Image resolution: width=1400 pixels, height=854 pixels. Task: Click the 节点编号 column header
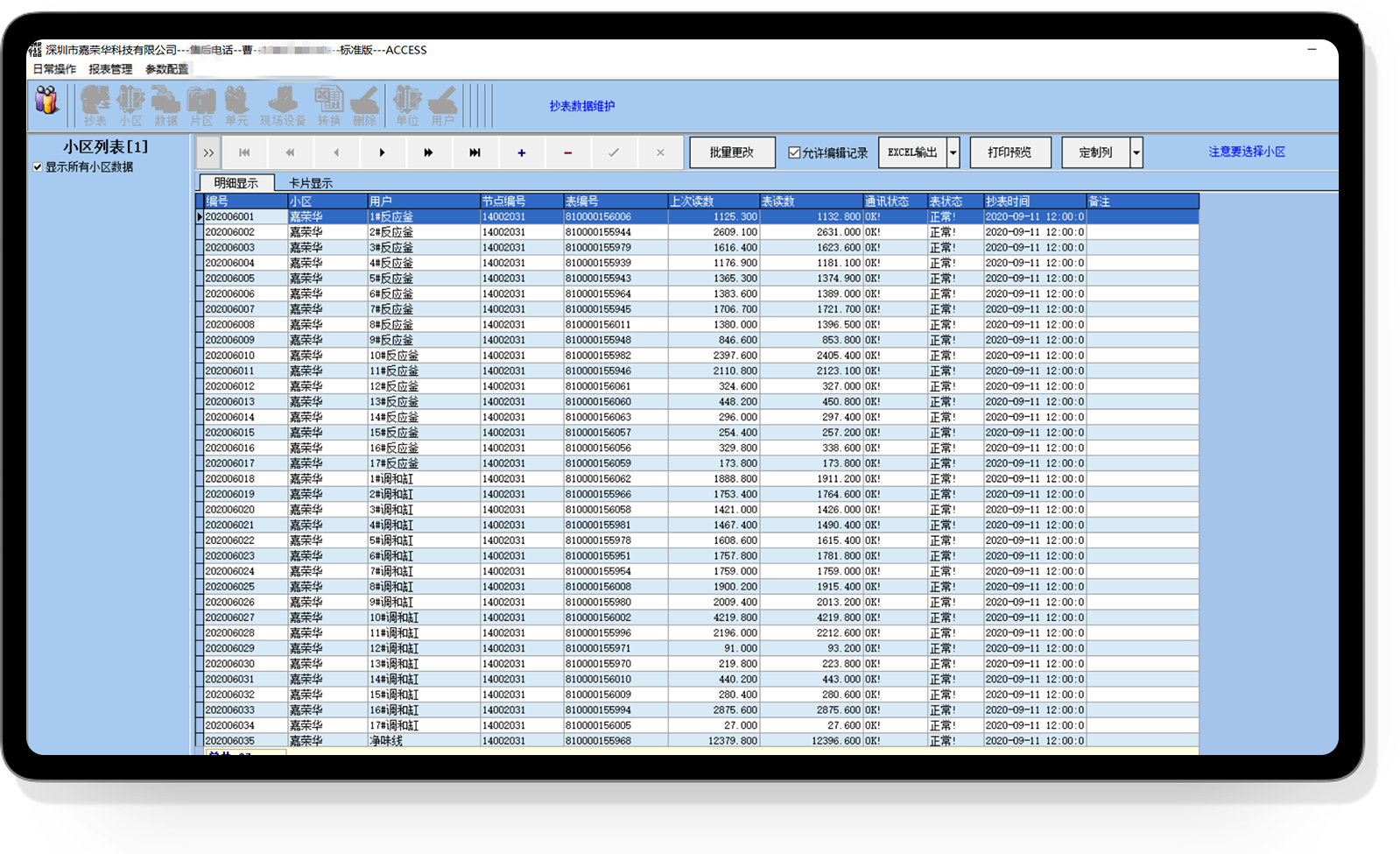point(522,201)
